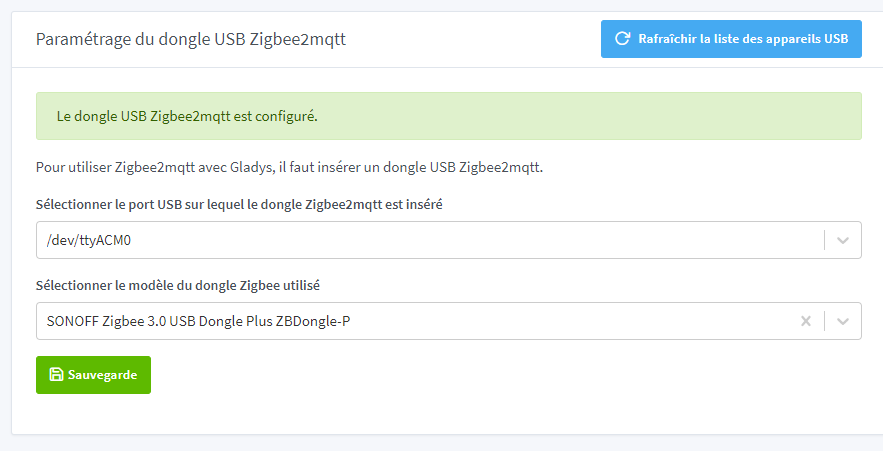Click the floppy disk icon on Sauvegarde
This screenshot has width=883, height=451.
pyautogui.click(x=56, y=375)
